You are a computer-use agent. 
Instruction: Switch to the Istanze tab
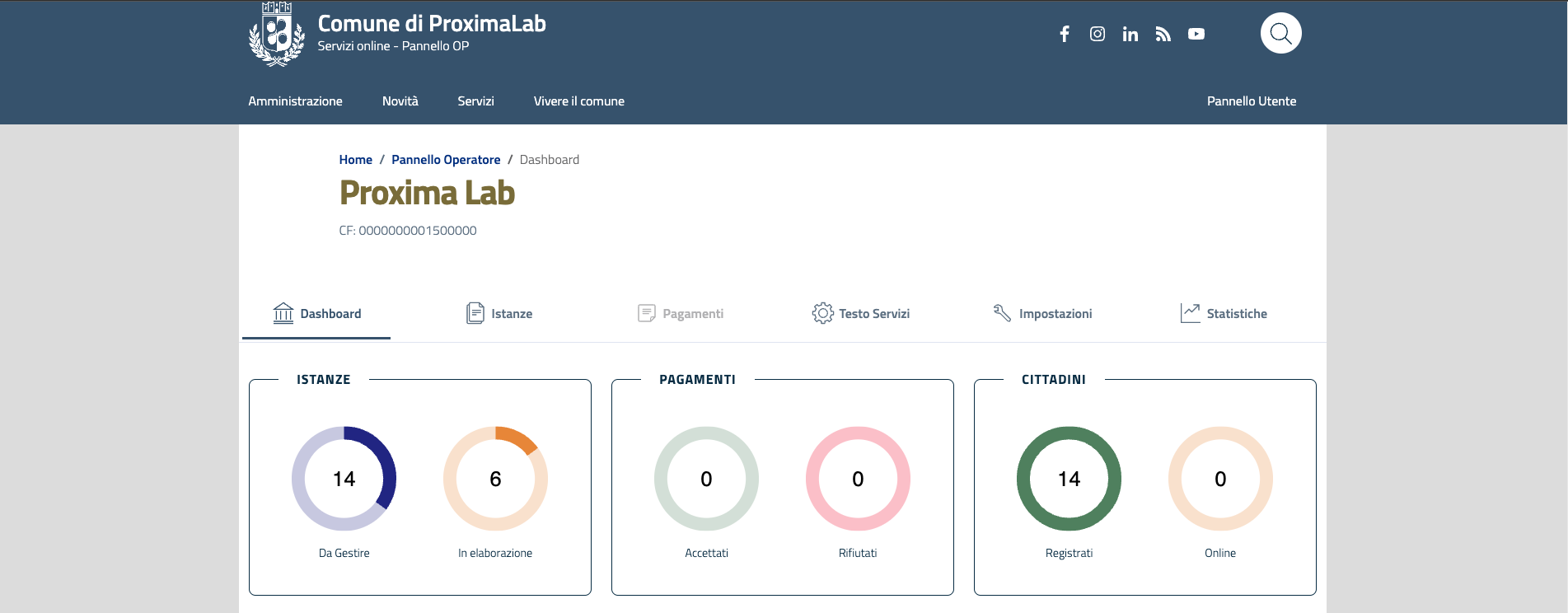point(499,314)
